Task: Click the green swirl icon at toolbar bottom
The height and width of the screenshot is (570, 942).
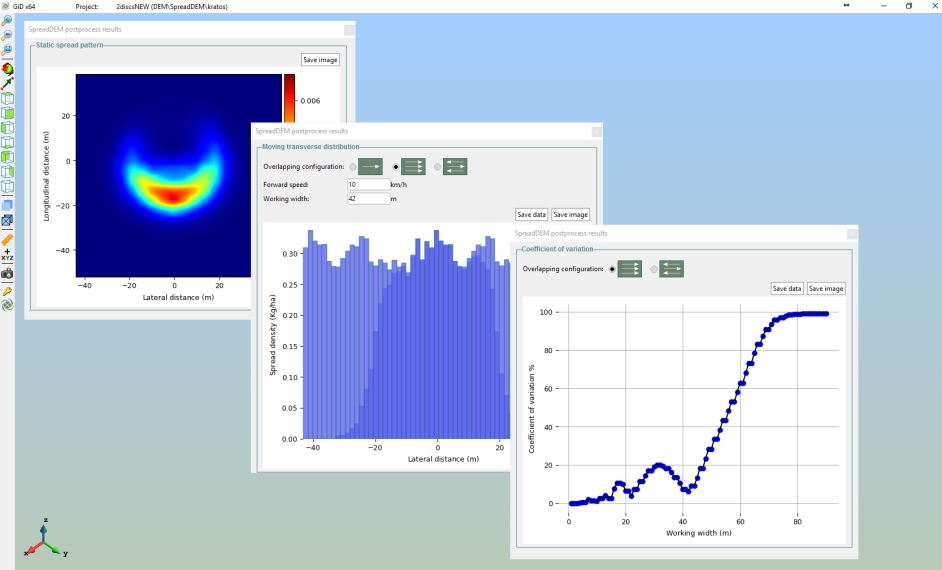Action: pyautogui.click(x=7, y=306)
